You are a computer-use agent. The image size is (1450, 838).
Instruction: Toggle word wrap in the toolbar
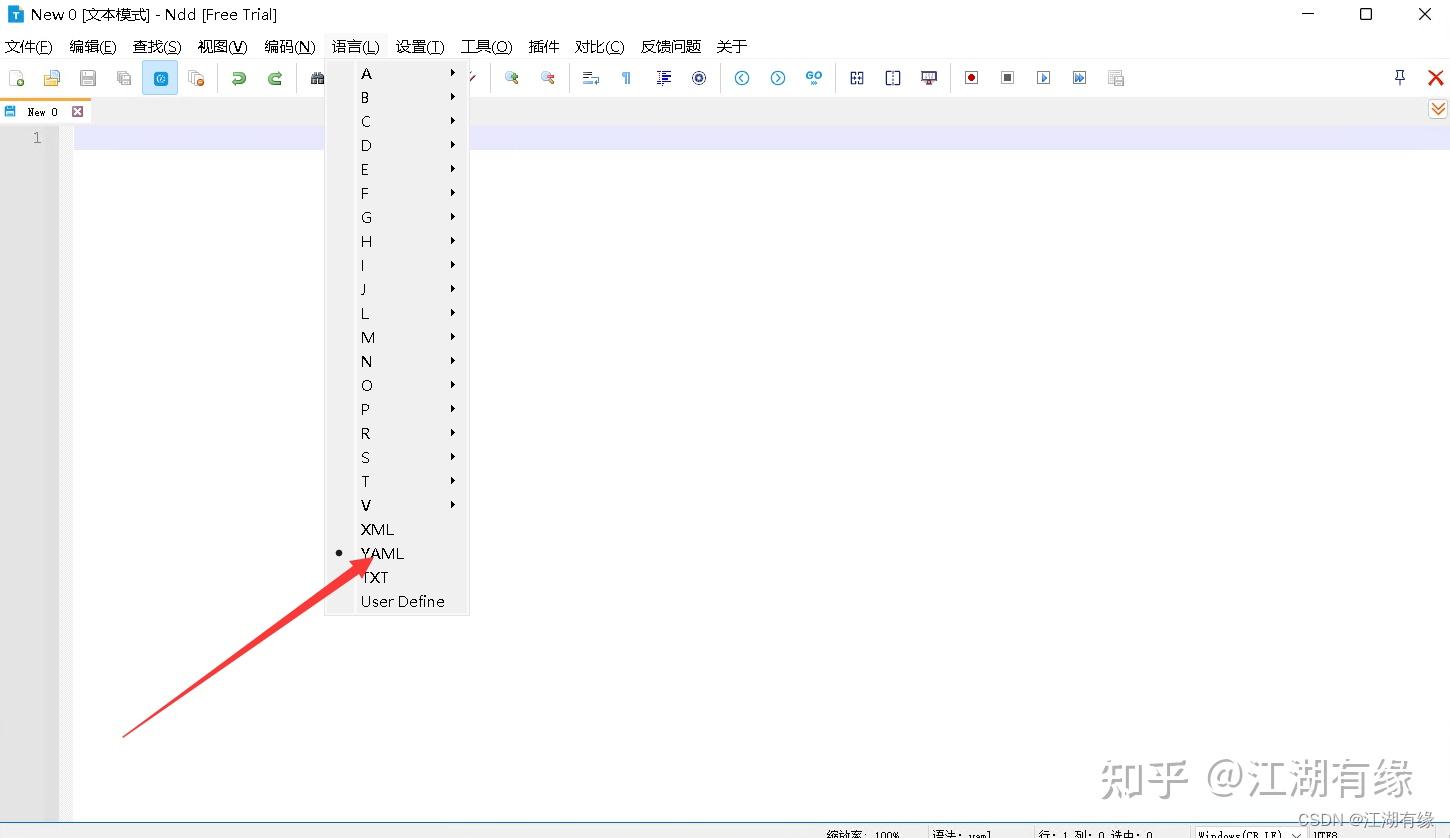(x=590, y=77)
